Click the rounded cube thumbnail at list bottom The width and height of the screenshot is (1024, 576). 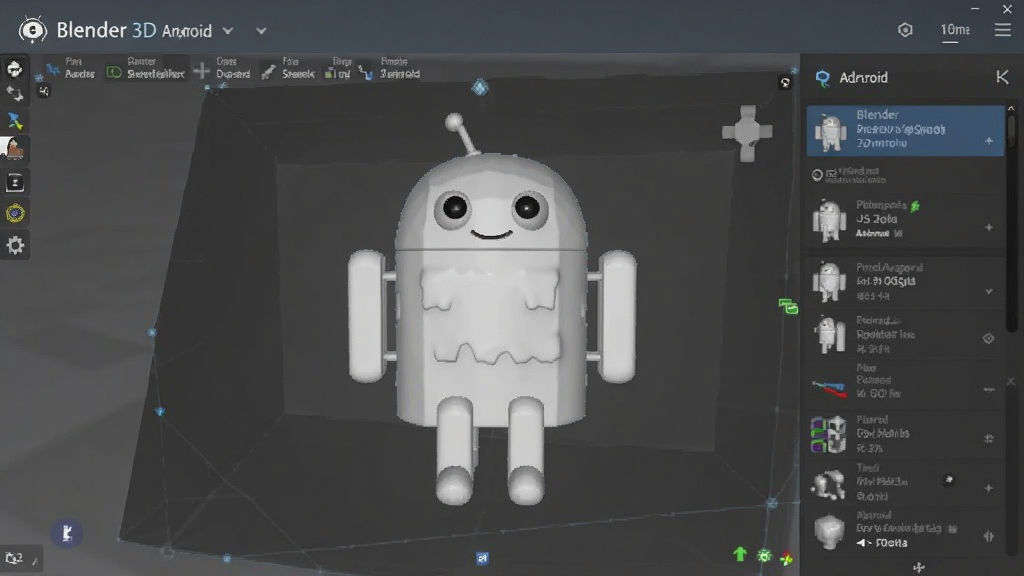coord(829,532)
